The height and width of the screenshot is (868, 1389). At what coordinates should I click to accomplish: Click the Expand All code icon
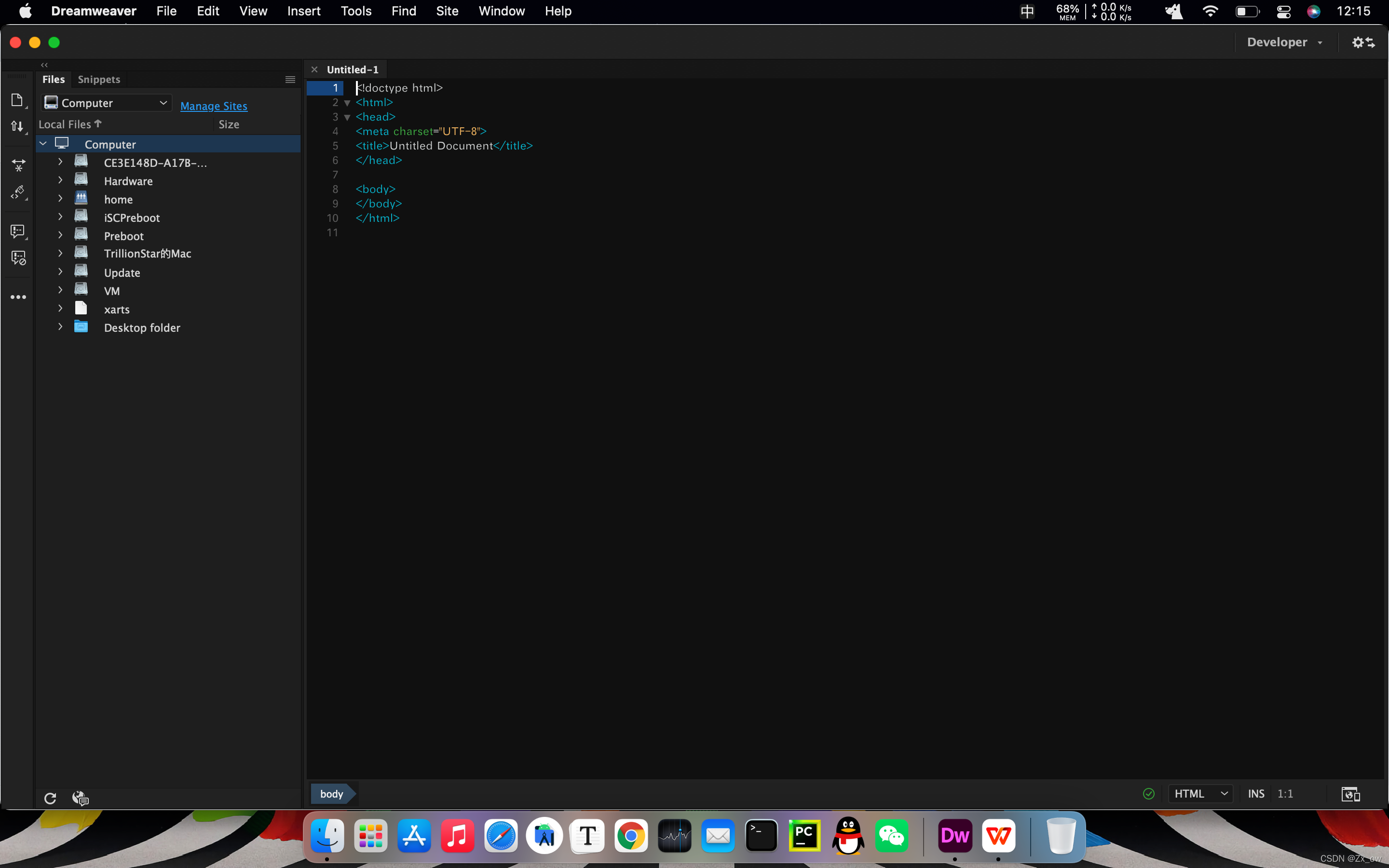tap(18, 165)
